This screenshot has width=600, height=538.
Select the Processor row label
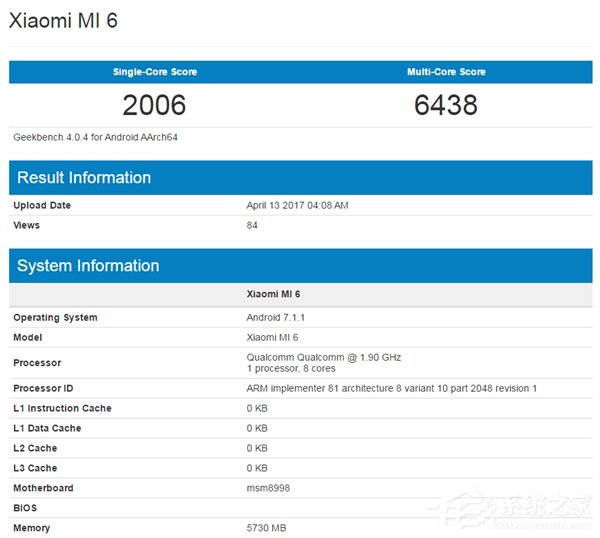(37, 363)
